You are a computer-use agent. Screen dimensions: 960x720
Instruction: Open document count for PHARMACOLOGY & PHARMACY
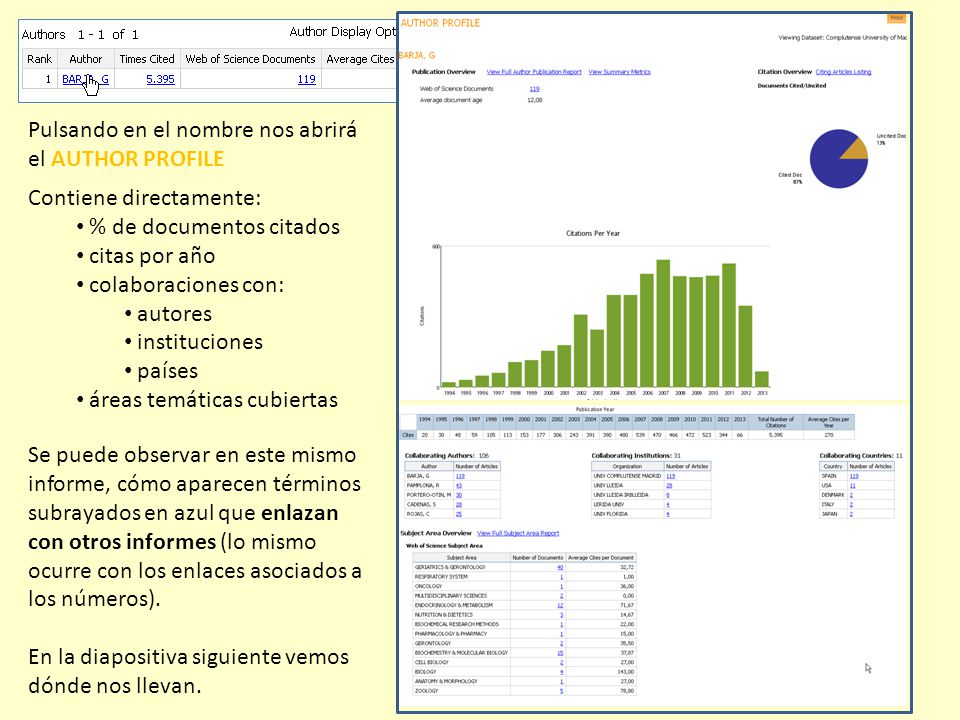(561, 634)
